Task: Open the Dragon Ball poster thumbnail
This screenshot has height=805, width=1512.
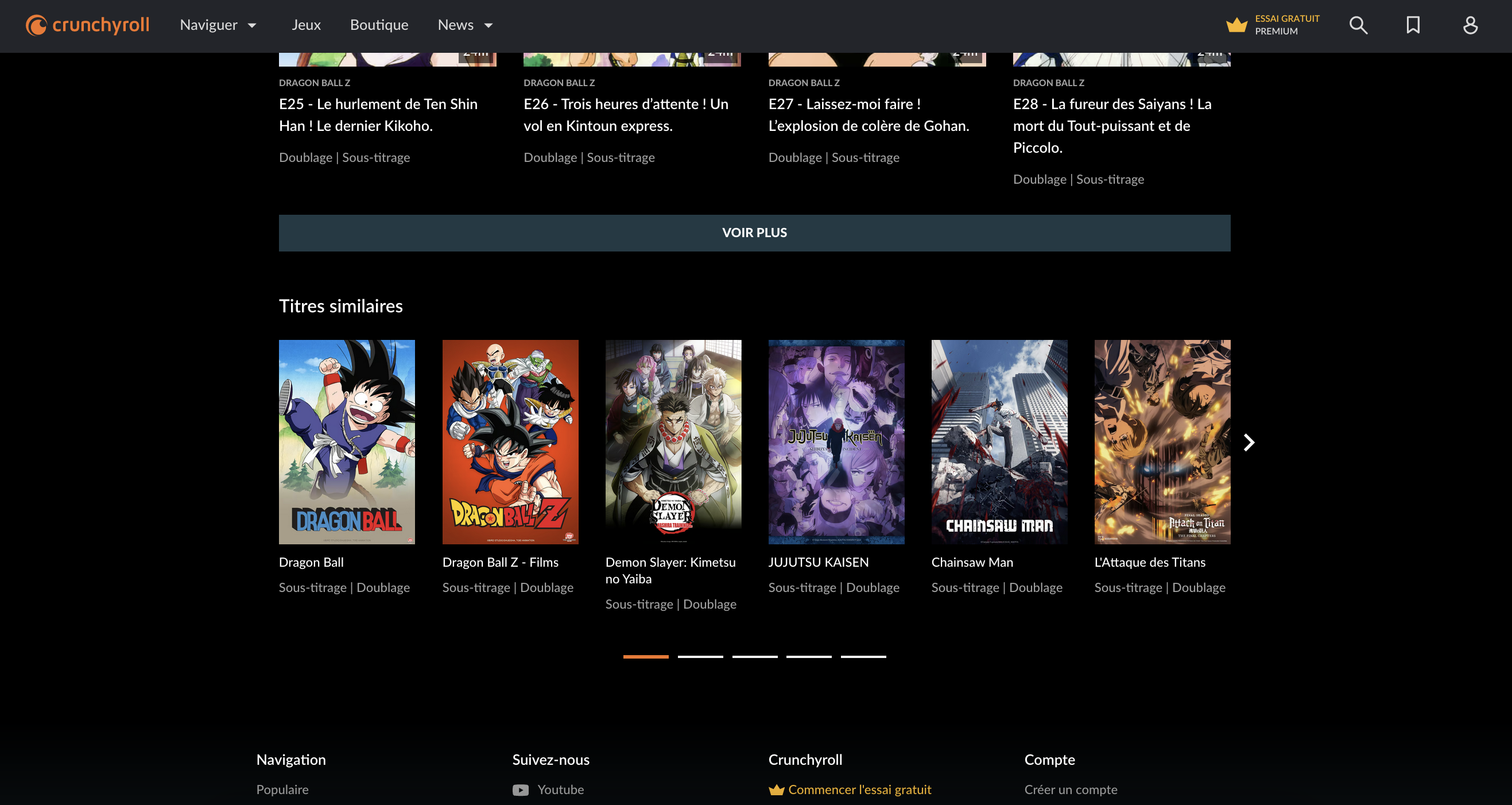Action: click(346, 442)
